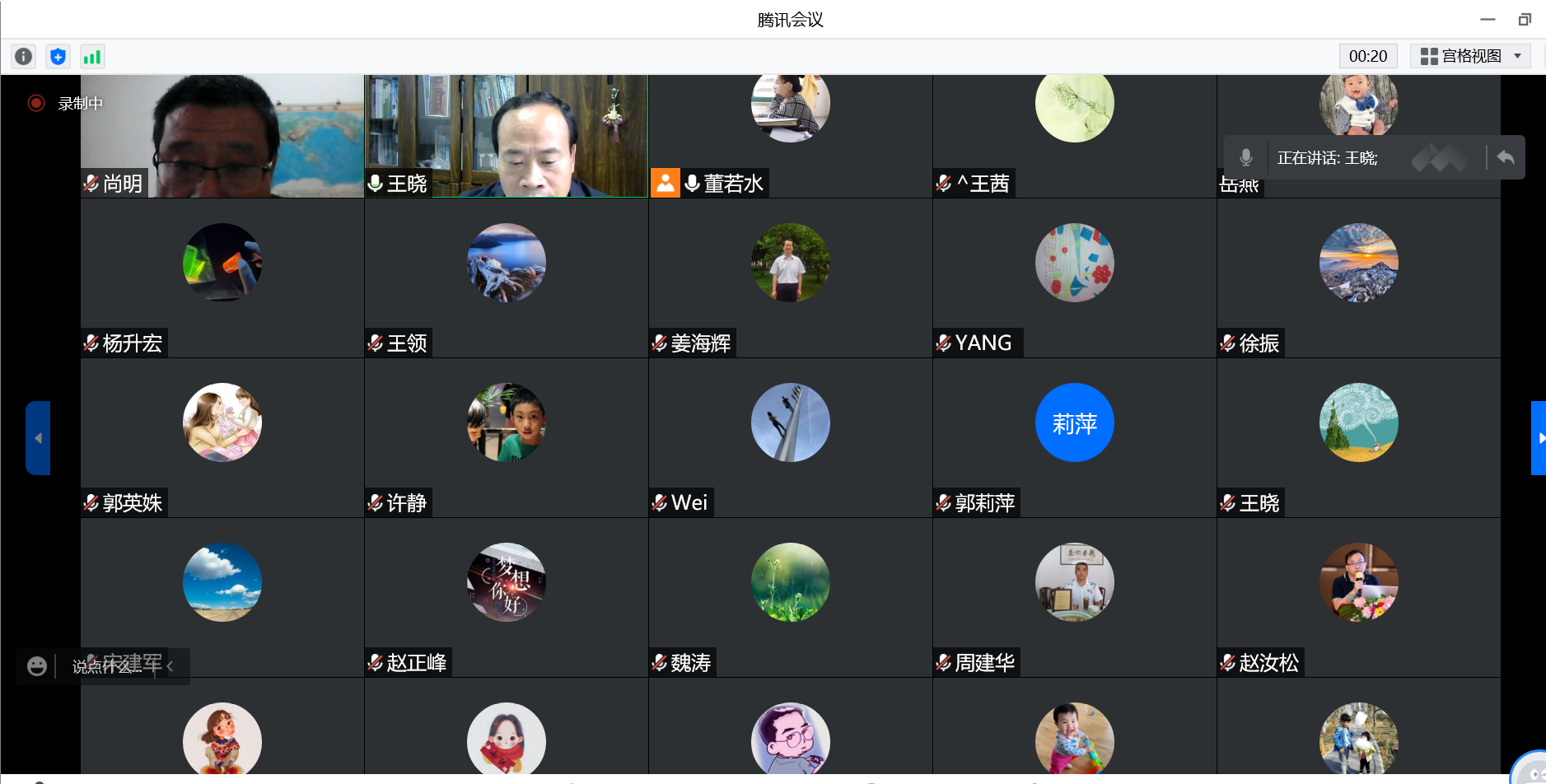Viewport: 1546px width, 784px height.
Task: Click muted mic icon beside 郭英姝
Action: pyautogui.click(x=91, y=503)
